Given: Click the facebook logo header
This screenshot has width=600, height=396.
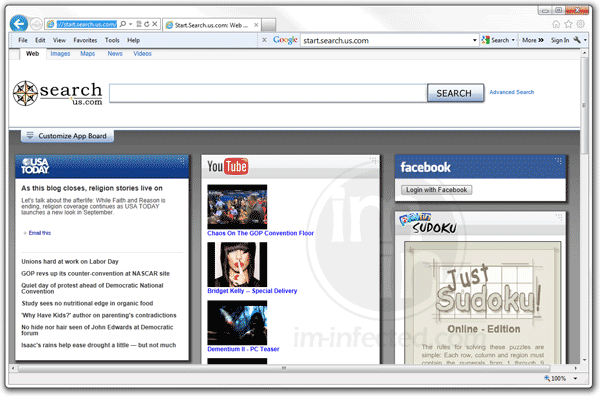Looking at the screenshot, I should pyautogui.click(x=425, y=167).
